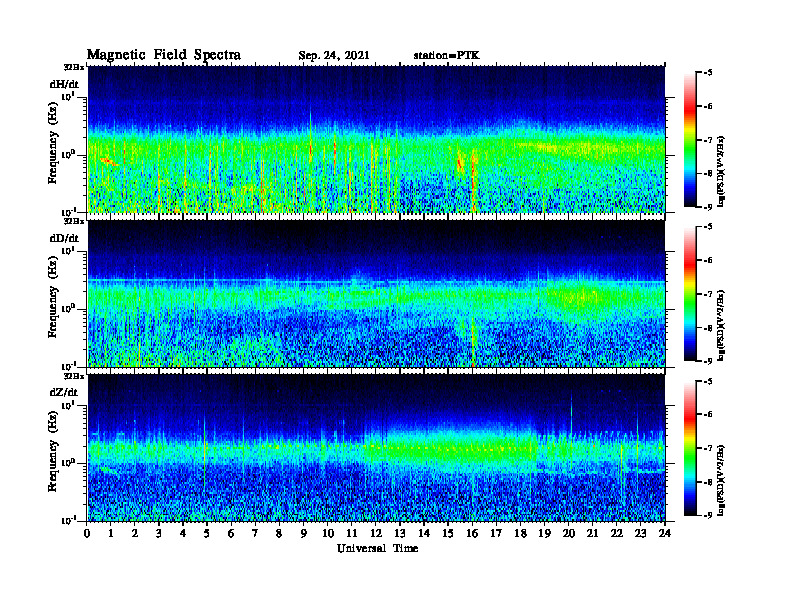This screenshot has width=792, height=612.
Task: Click hour 19 on the Universal Time axis
Action: pyautogui.click(x=544, y=534)
